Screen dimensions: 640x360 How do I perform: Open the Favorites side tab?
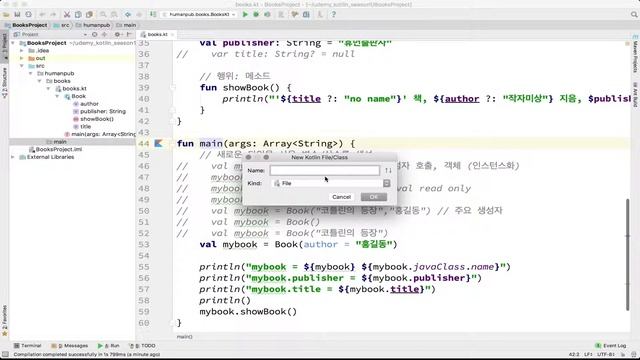[x=4, y=320]
